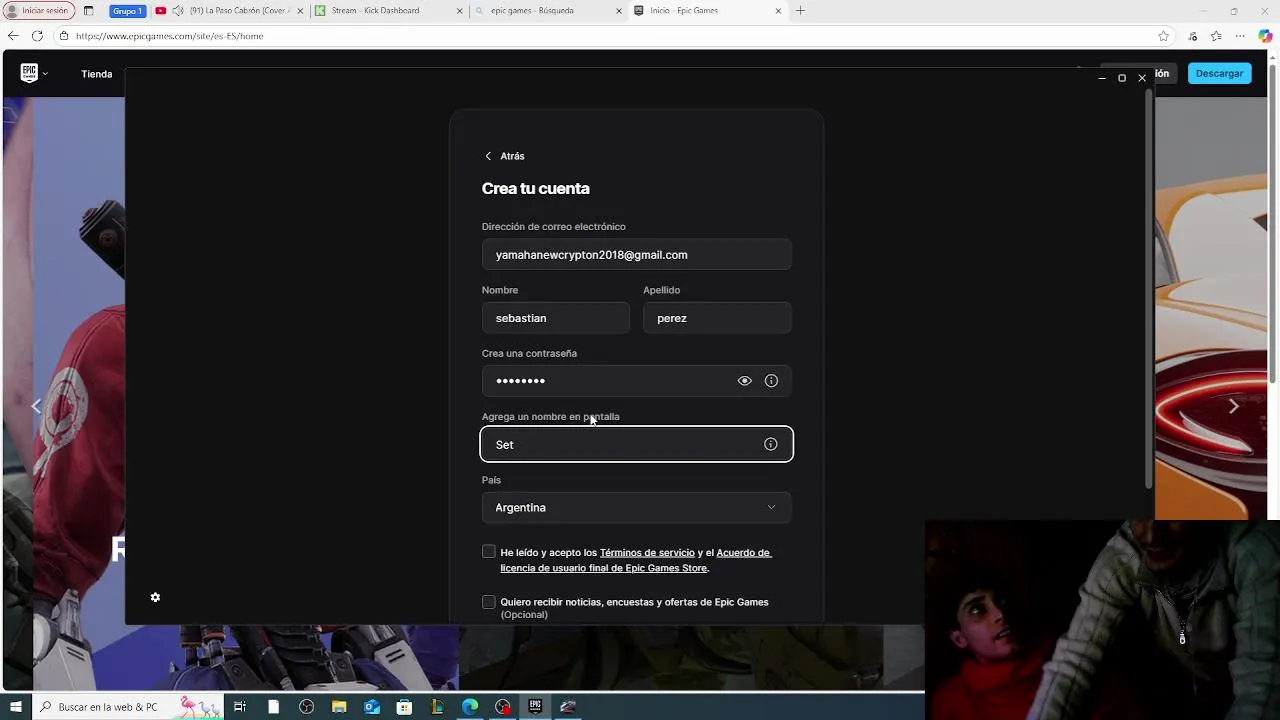1280x720 pixels.
Task: Open League of Legends taskbar icon
Action: click(x=437, y=707)
